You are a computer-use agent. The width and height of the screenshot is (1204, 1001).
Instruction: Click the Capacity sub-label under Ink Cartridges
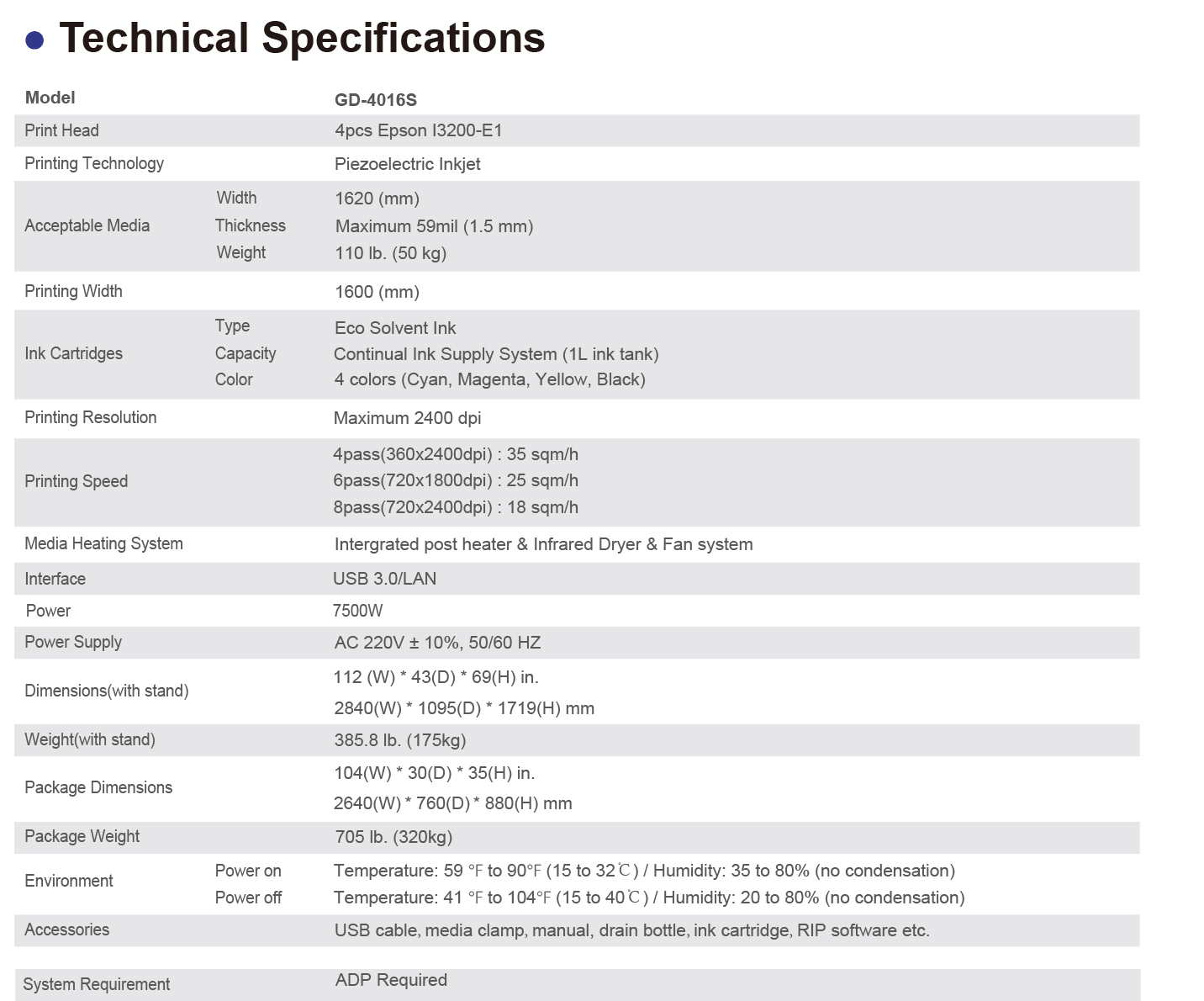245,353
